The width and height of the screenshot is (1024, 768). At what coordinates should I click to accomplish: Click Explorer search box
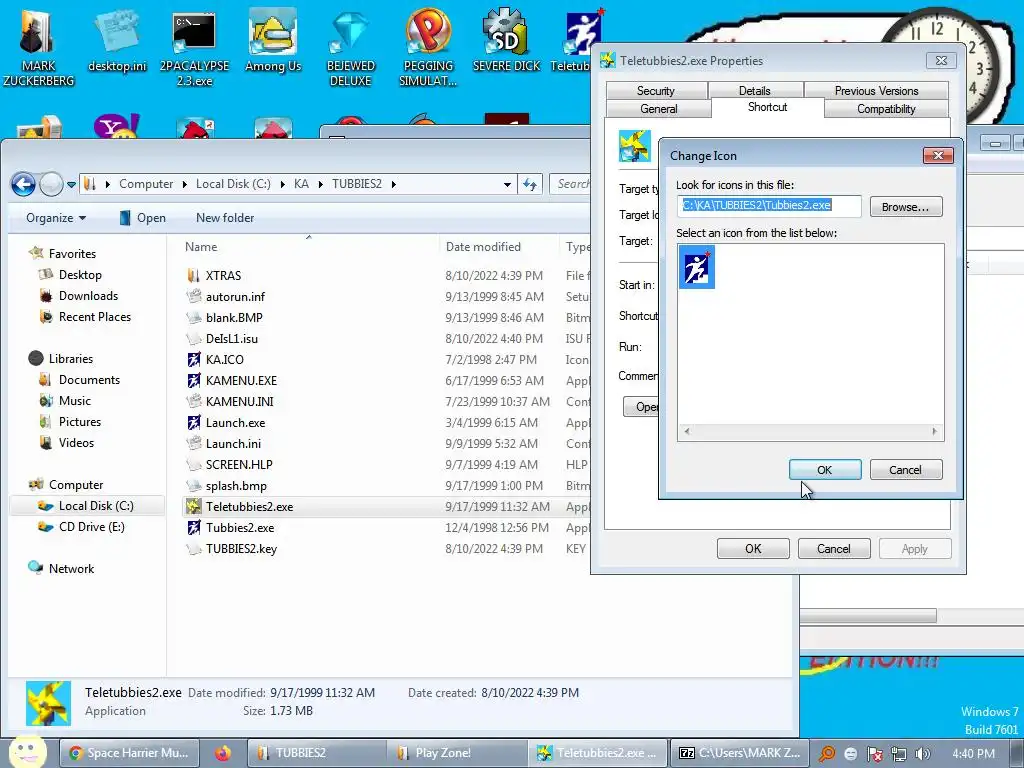pos(571,184)
